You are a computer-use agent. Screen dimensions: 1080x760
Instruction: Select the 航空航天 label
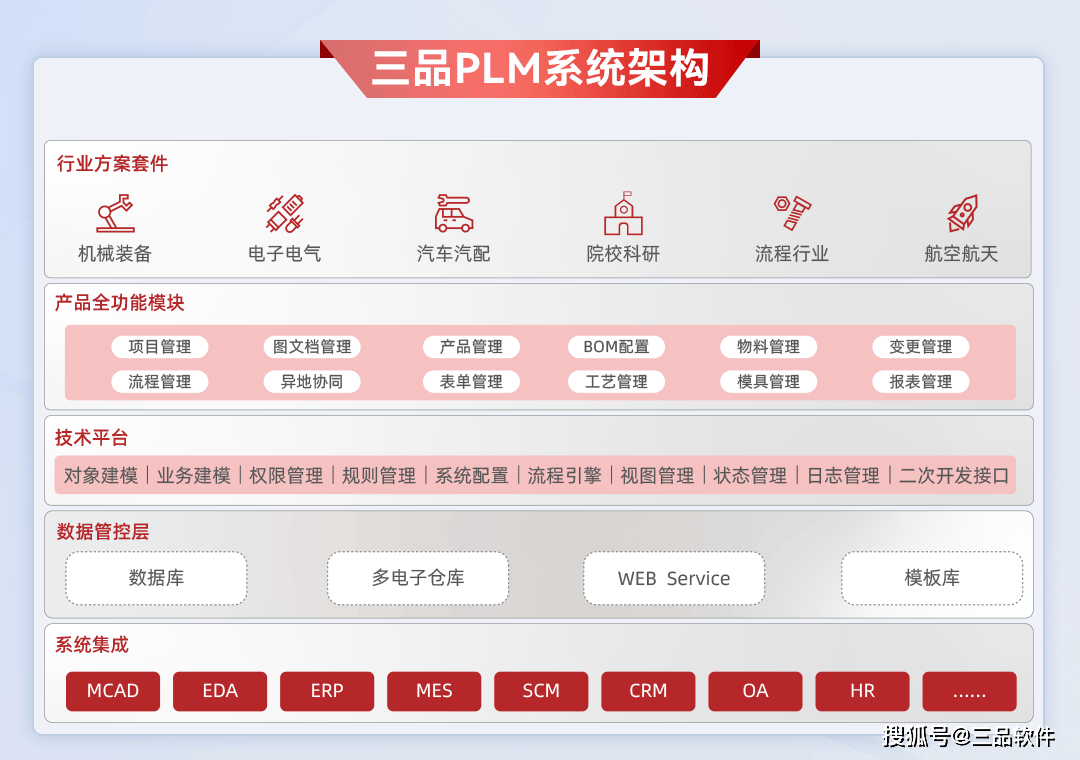pyautogui.click(x=962, y=254)
